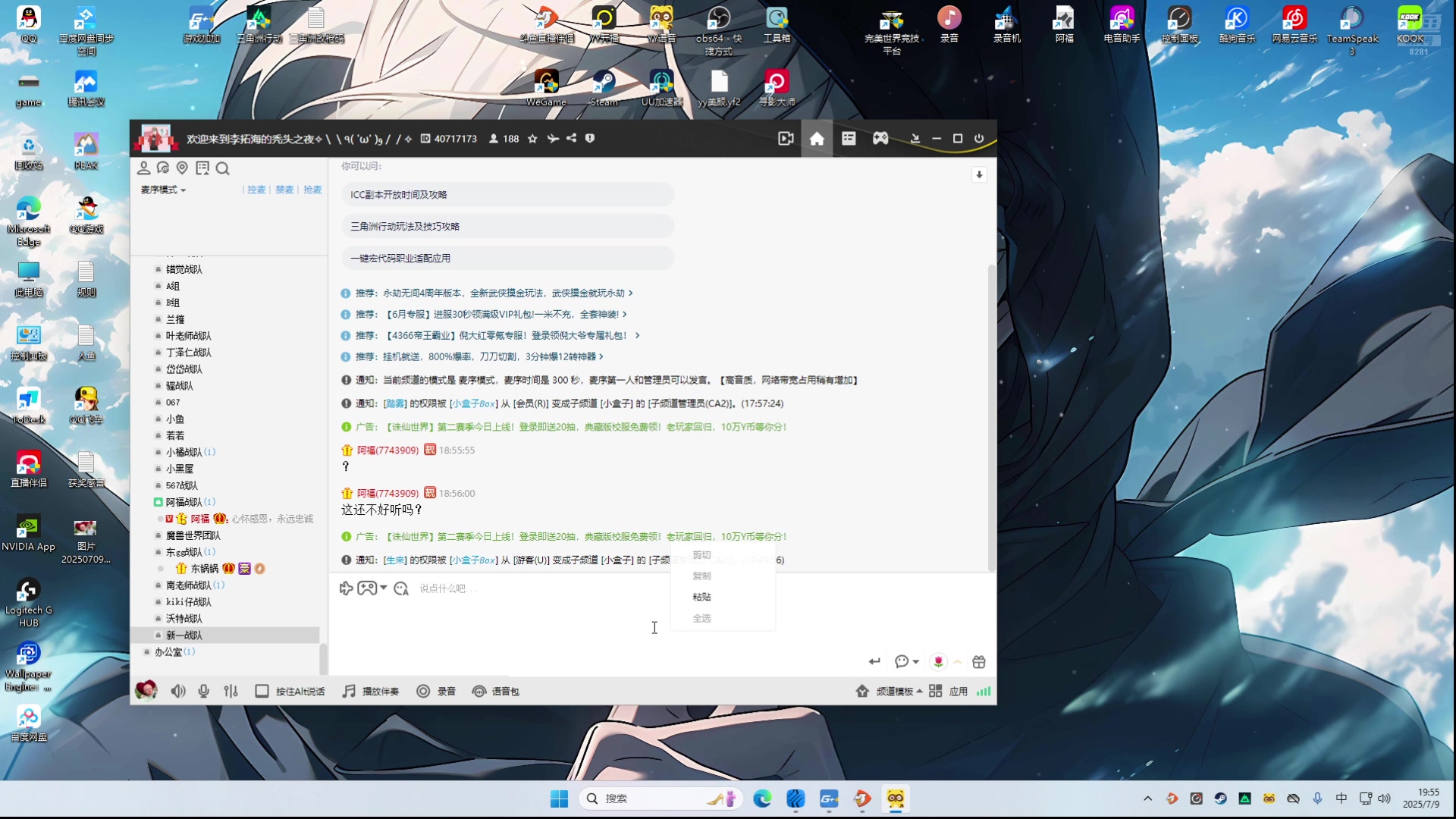Select 办公室 channel
Viewport: 1456px width, 819px height.
coord(168,652)
